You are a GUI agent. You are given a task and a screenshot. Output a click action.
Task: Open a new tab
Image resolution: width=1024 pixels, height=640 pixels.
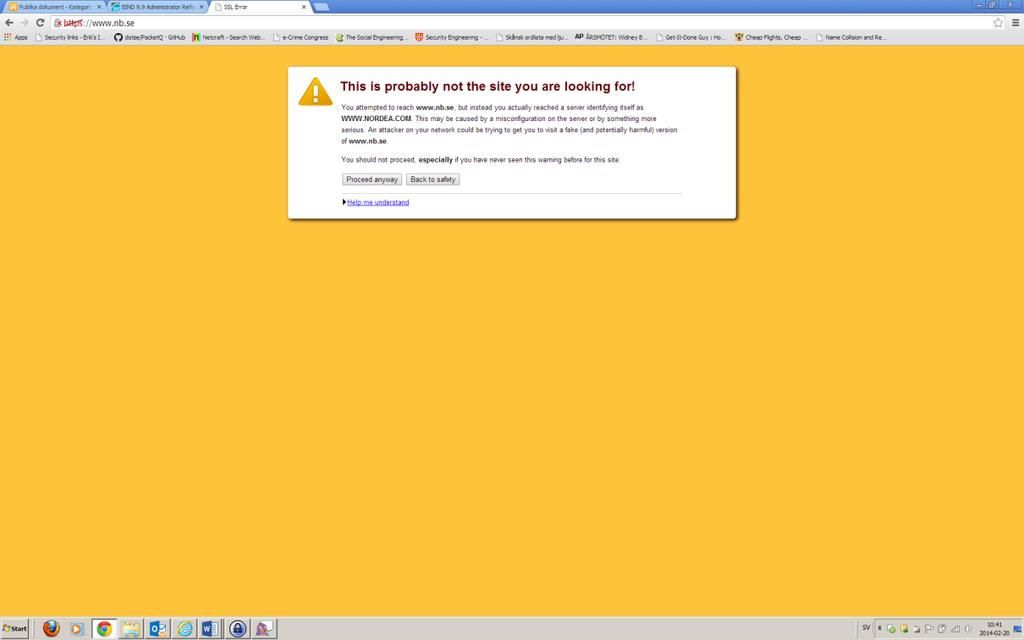point(321,7)
